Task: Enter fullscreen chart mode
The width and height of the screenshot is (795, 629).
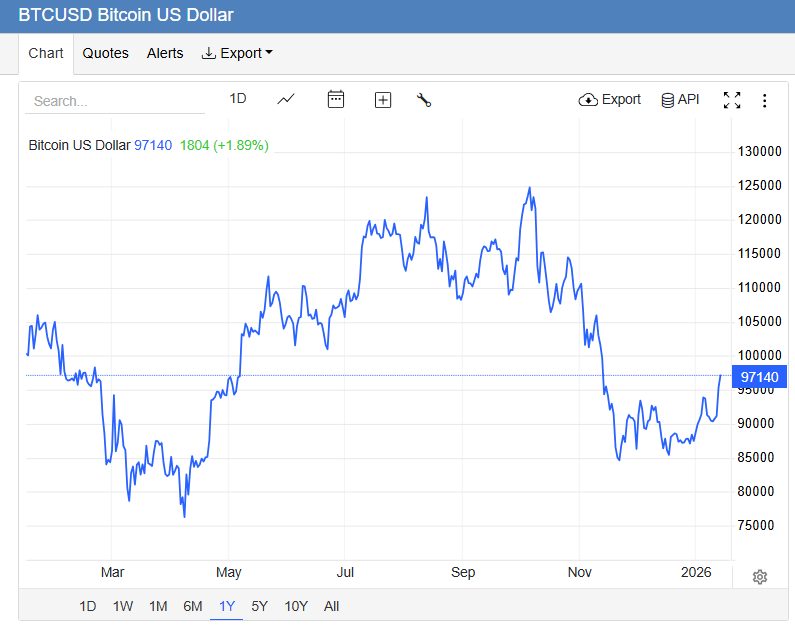Action: tap(732, 100)
